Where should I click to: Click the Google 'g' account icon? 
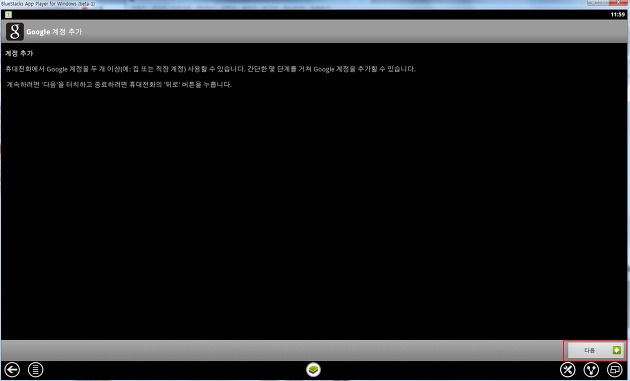point(15,32)
